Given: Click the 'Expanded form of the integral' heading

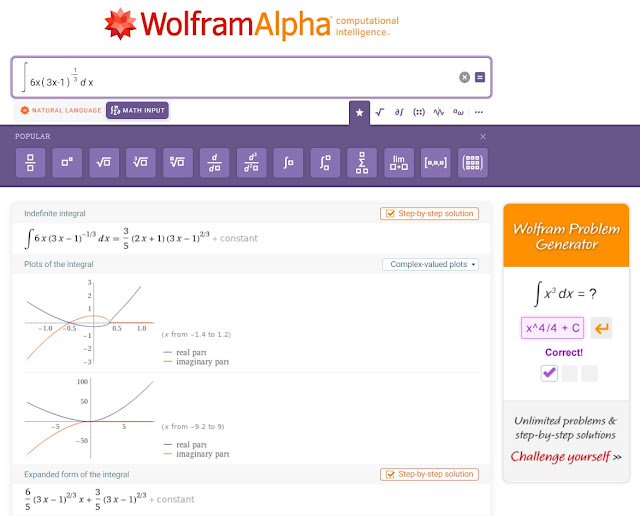Looking at the screenshot, I should pyautogui.click(x=77, y=474).
